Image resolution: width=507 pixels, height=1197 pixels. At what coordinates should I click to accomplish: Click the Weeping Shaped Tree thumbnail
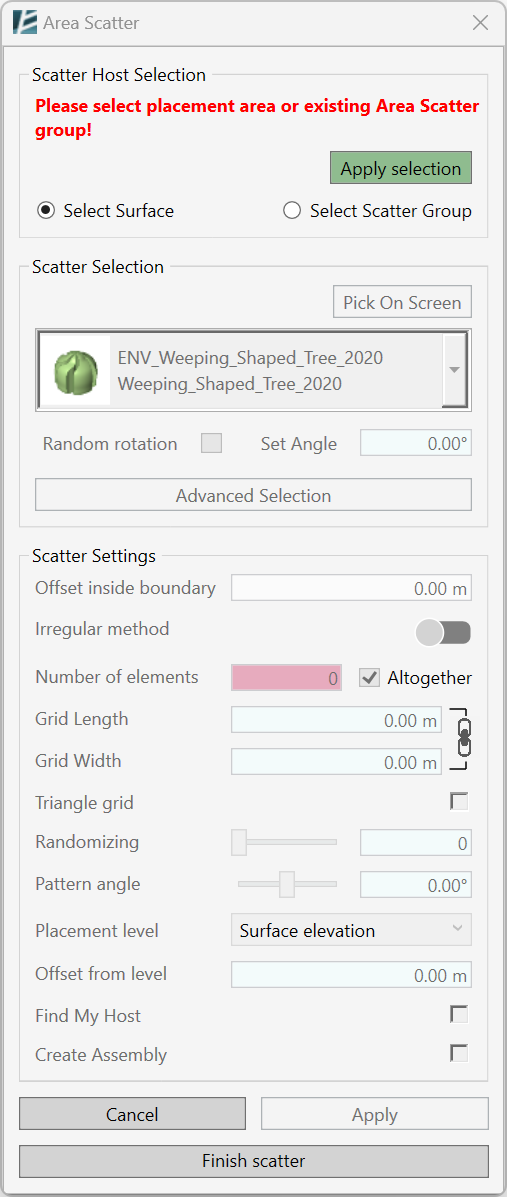(76, 369)
